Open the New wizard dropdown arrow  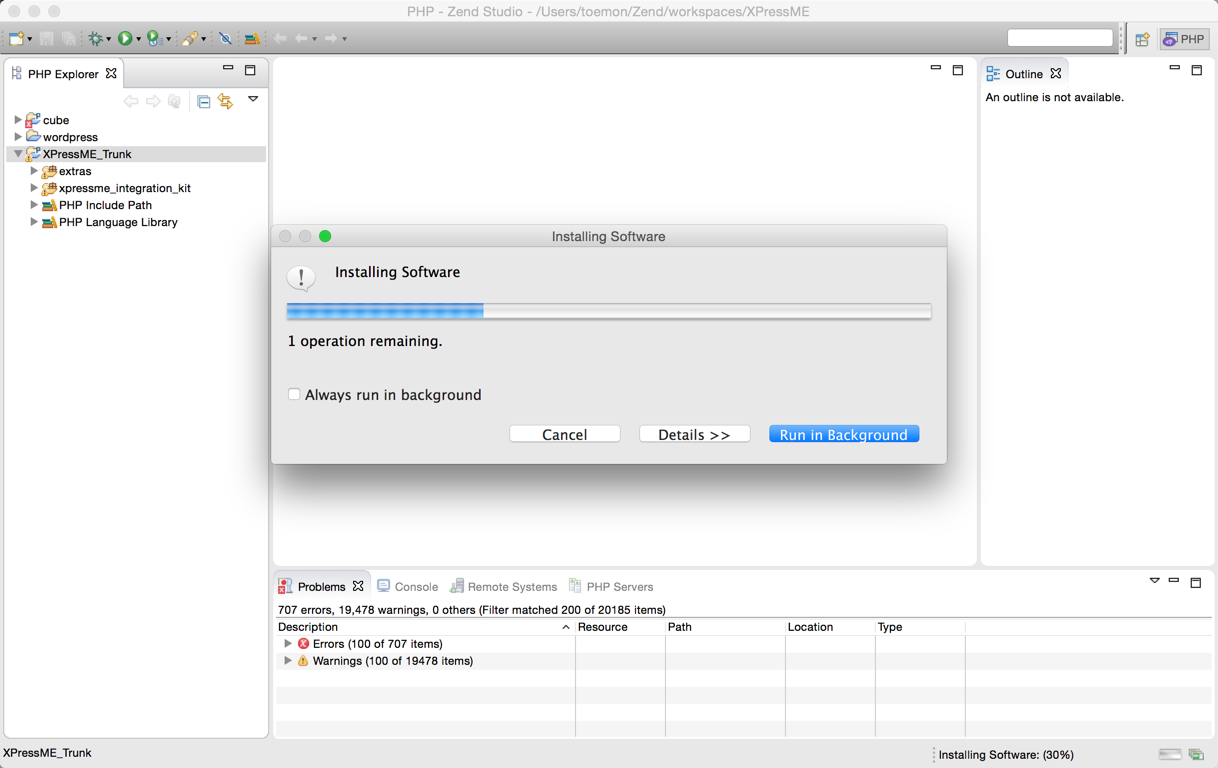(30, 40)
